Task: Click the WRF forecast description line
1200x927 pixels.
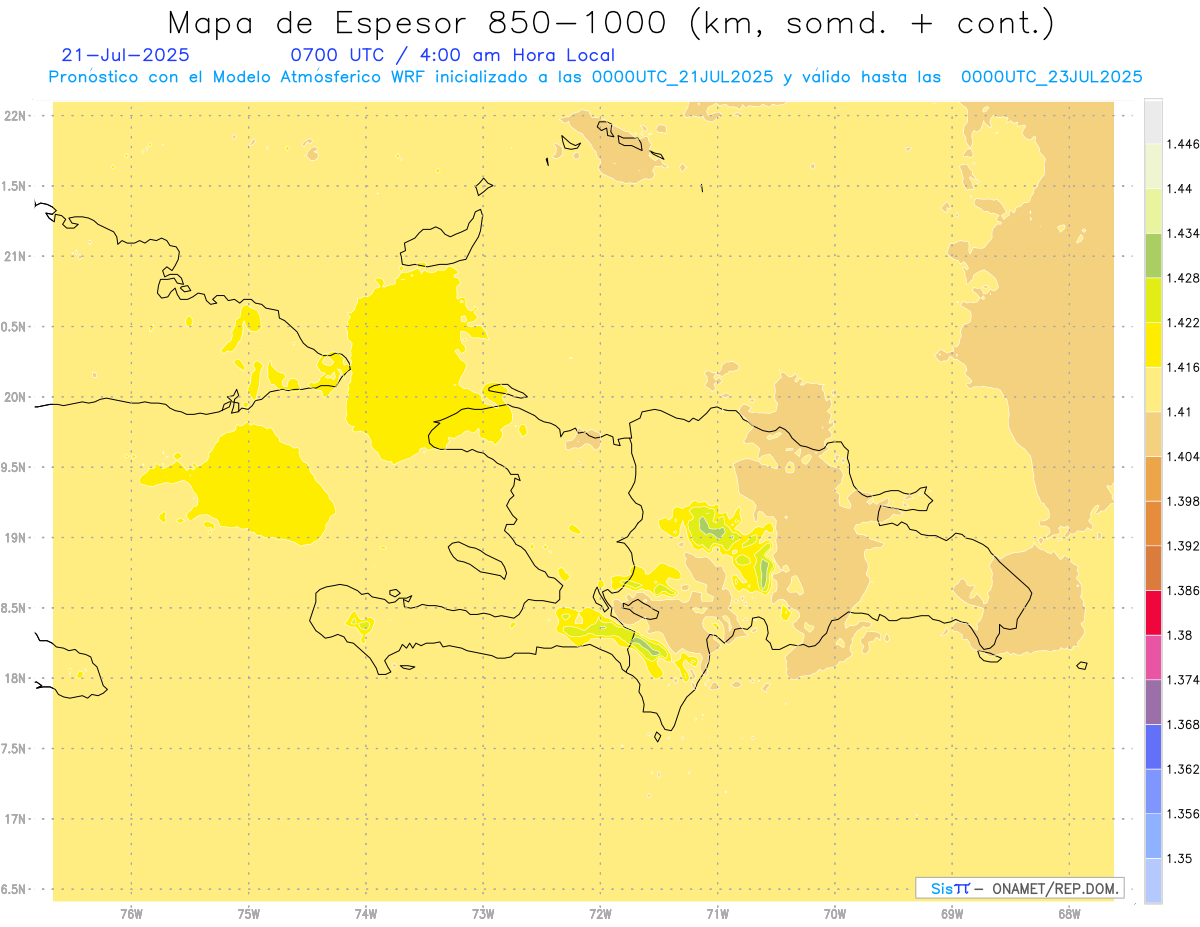Action: (x=596, y=77)
